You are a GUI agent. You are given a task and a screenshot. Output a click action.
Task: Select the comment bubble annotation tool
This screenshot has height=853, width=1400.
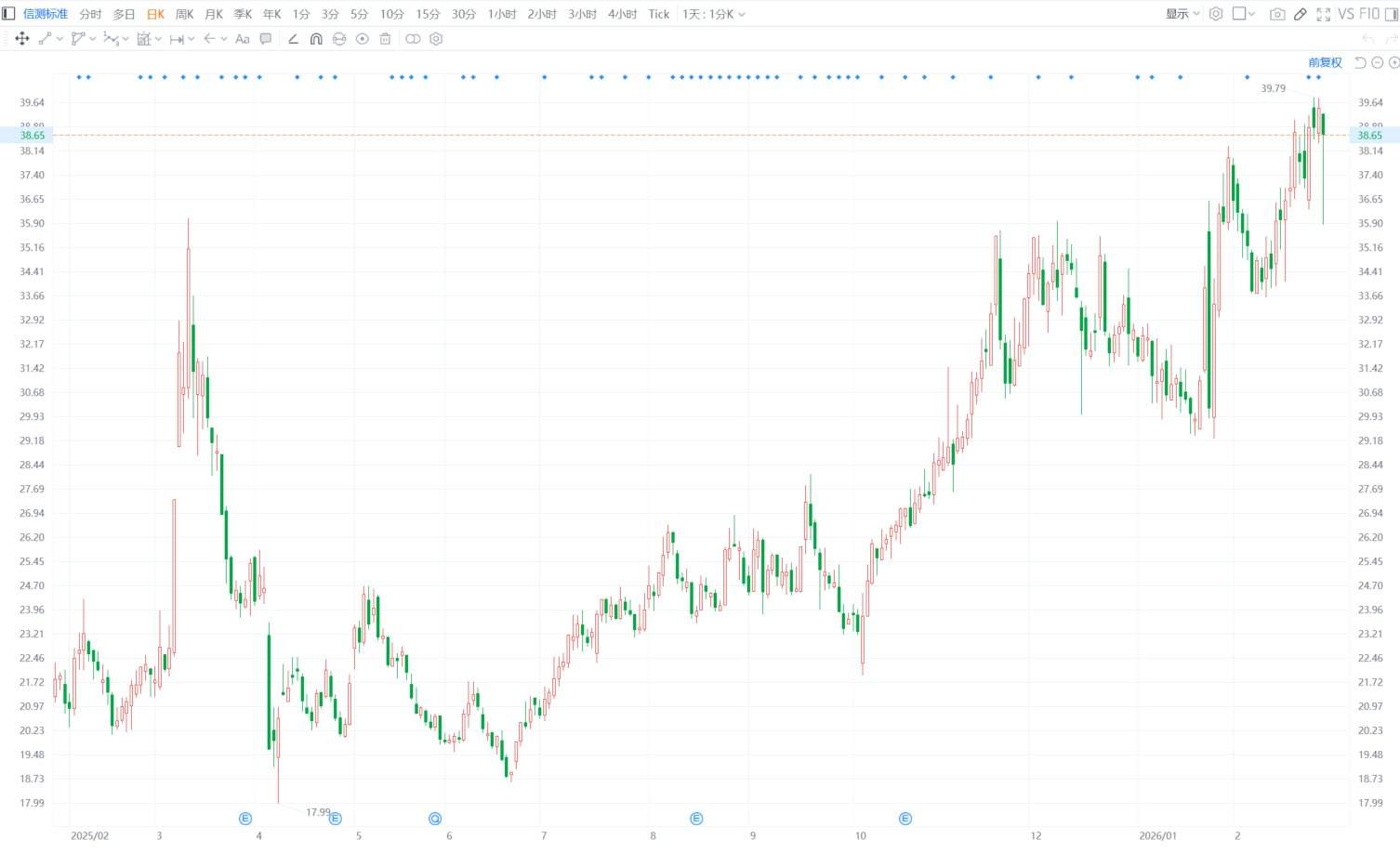coord(266,39)
